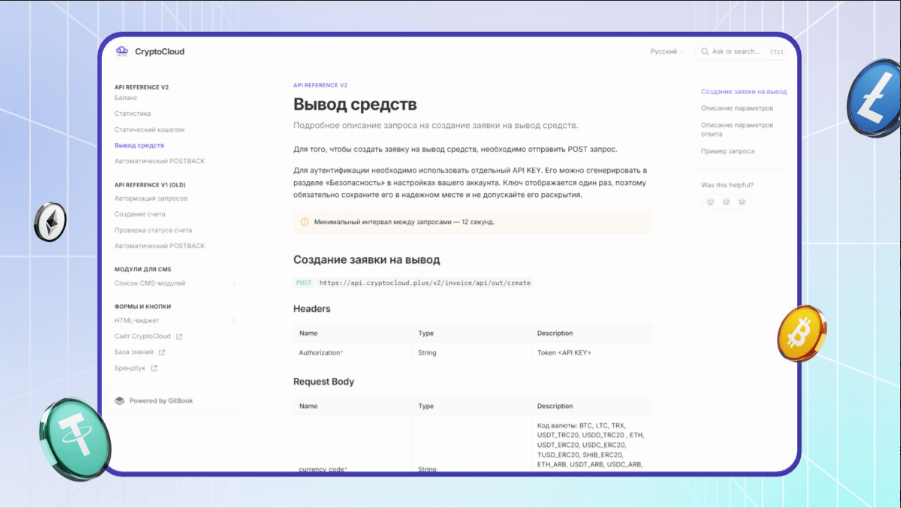Click the API REFERENCE V2 breadcrumb above the title
Image resolution: width=901 pixels, height=508 pixels.
pos(320,85)
